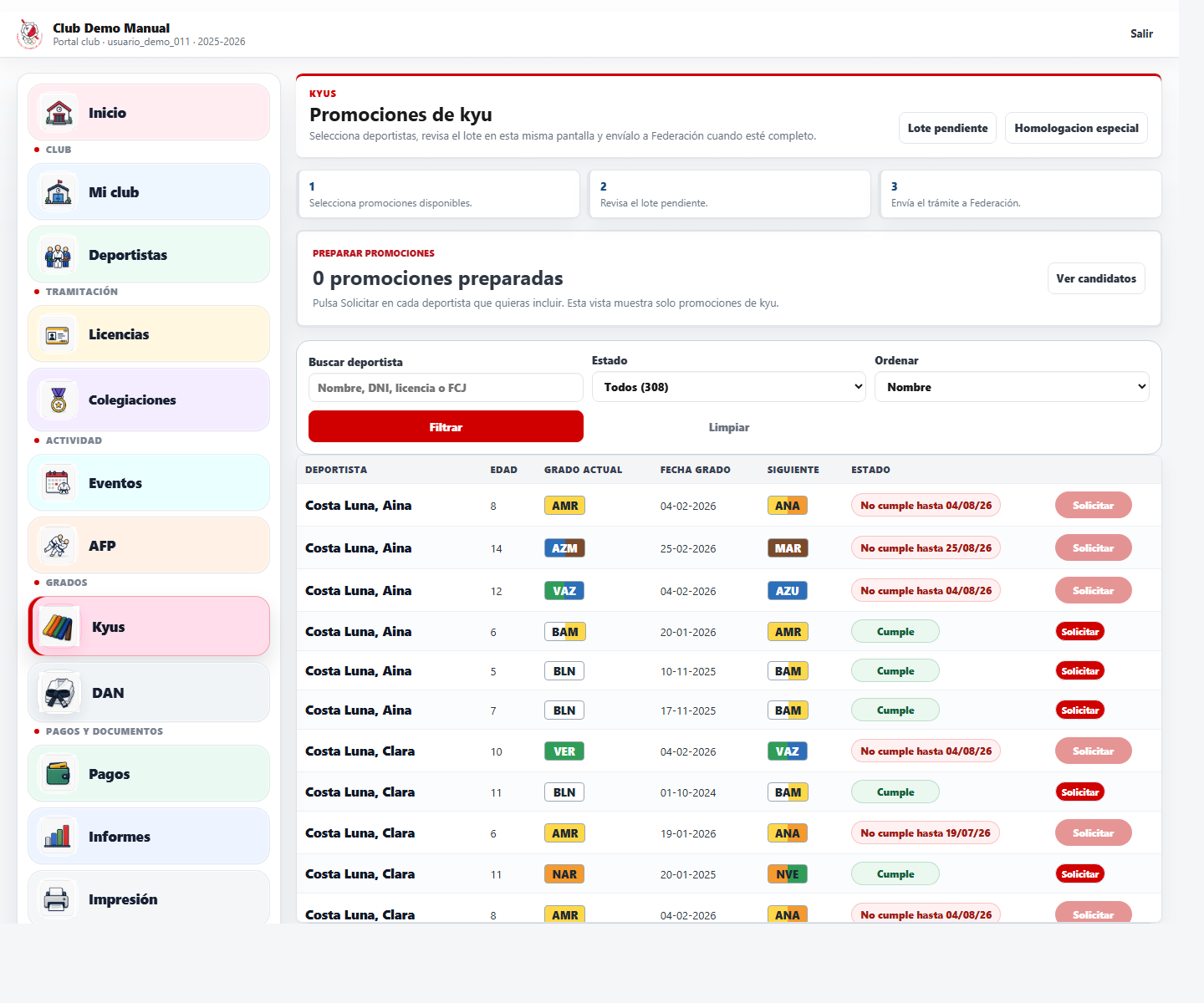
Task: Click the Inicio house icon
Action: click(59, 112)
